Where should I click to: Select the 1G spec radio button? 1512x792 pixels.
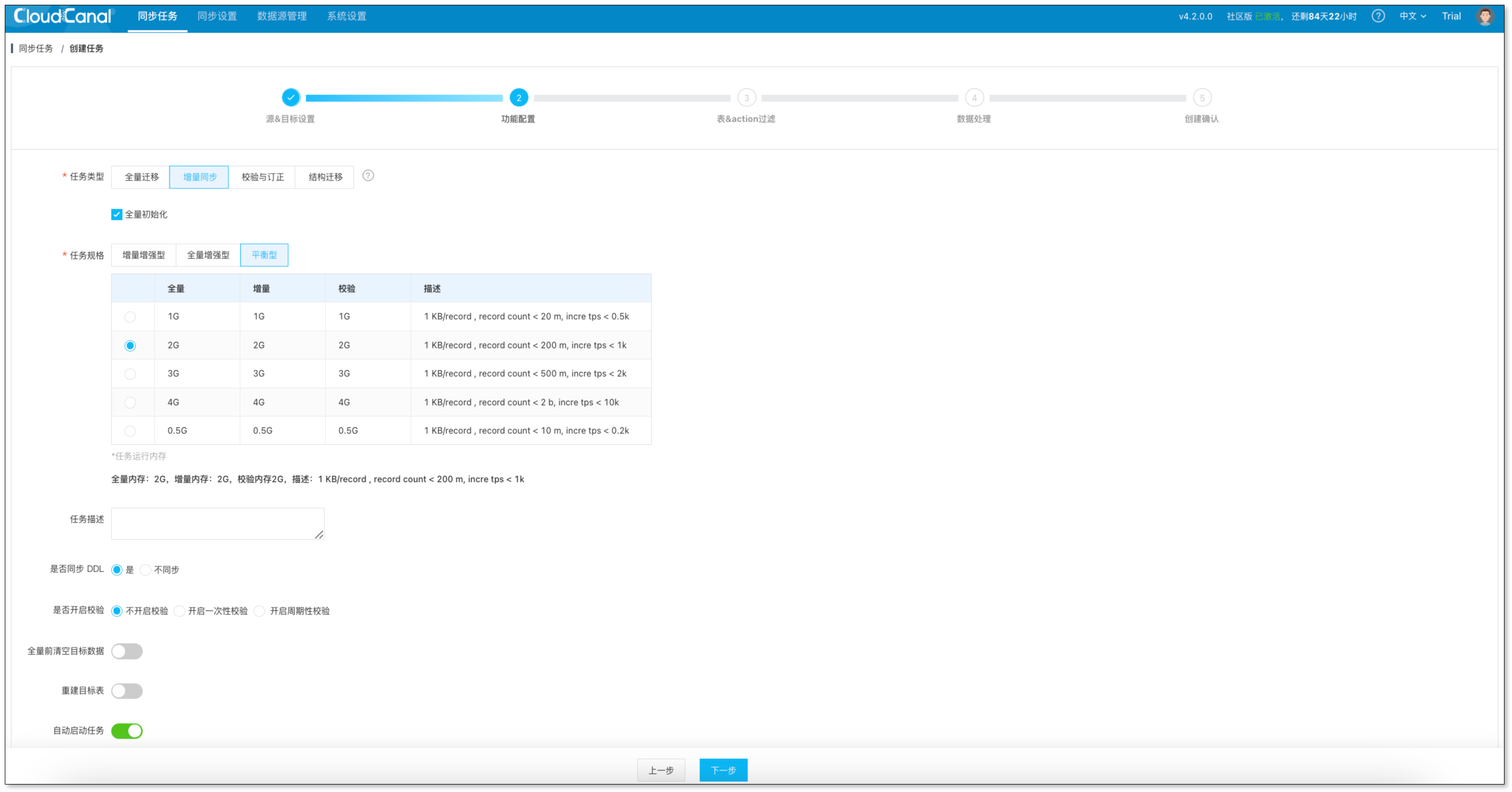tap(130, 317)
